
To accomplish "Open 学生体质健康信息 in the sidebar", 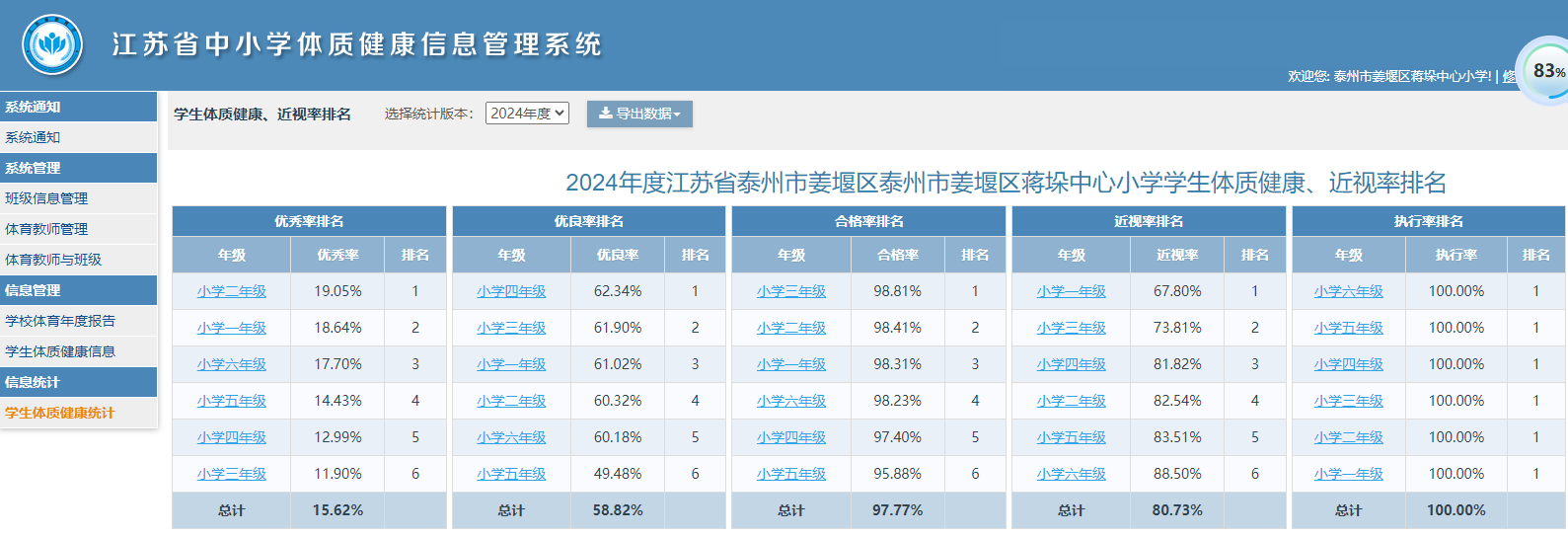I will (x=79, y=351).
